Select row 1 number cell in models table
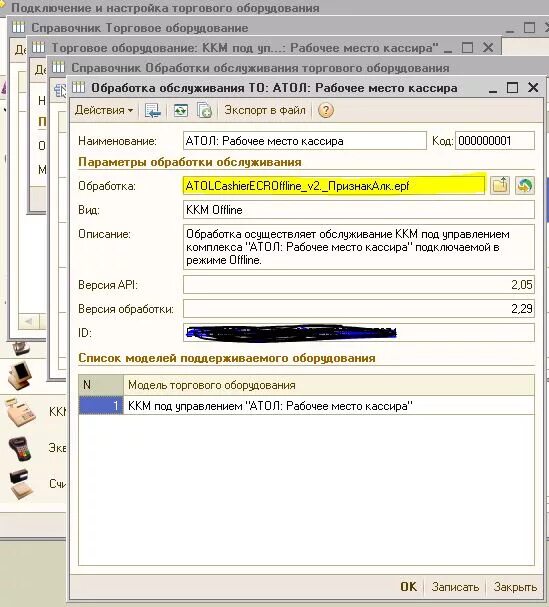The width and height of the screenshot is (549, 607). [x=101, y=406]
